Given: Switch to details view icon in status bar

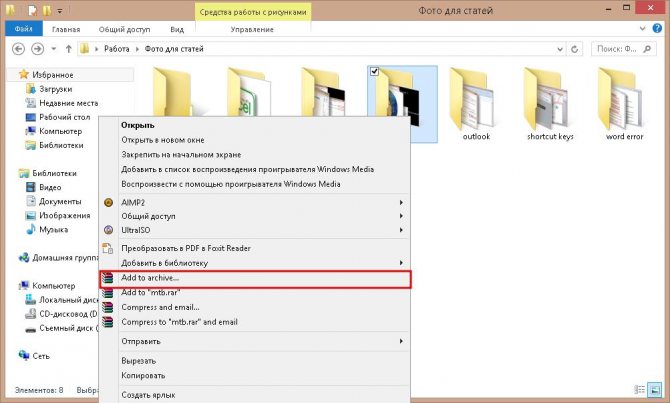Looking at the screenshot, I should pyautogui.click(x=640, y=390).
